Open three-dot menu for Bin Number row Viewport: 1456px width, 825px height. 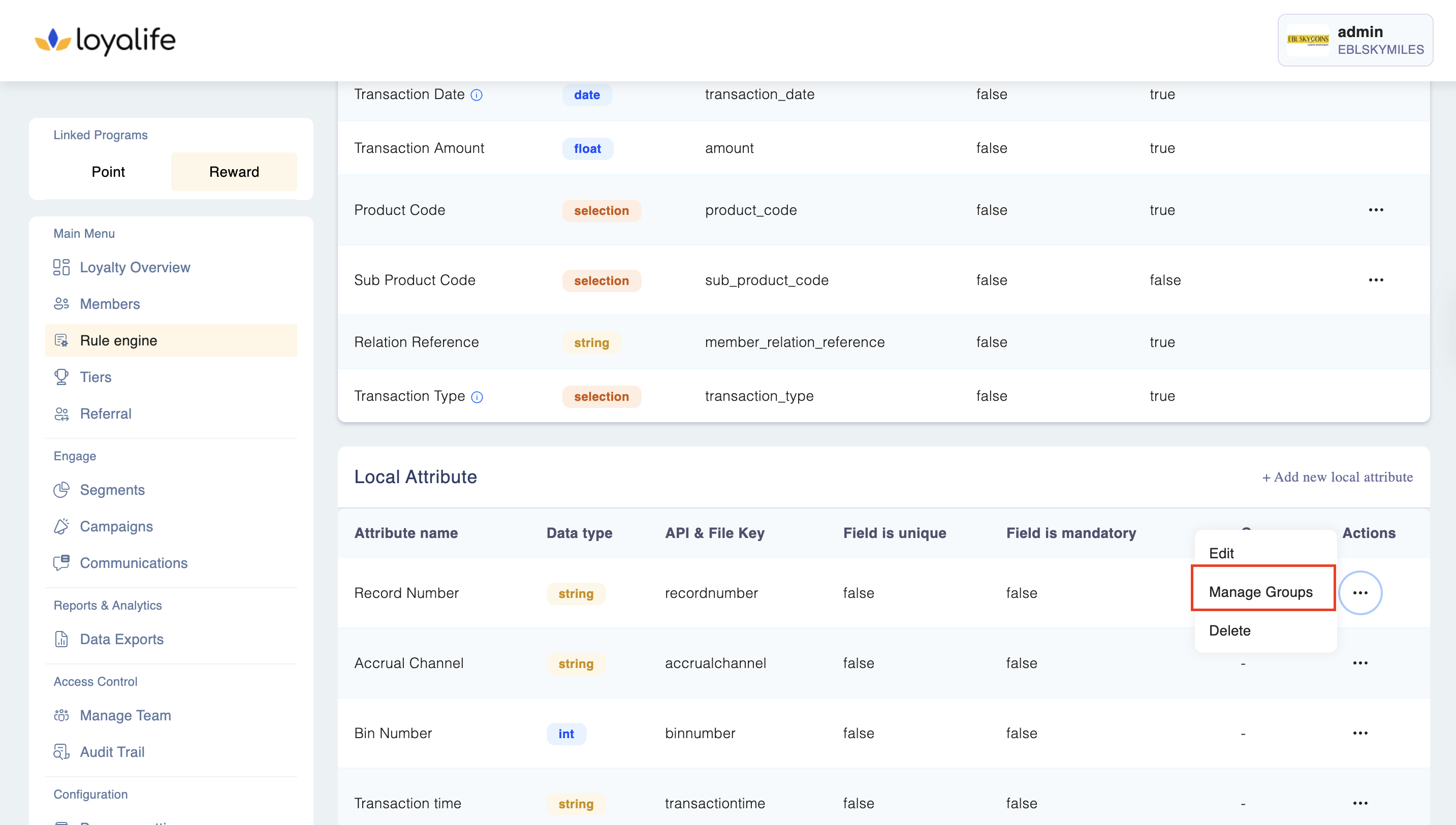click(1360, 733)
